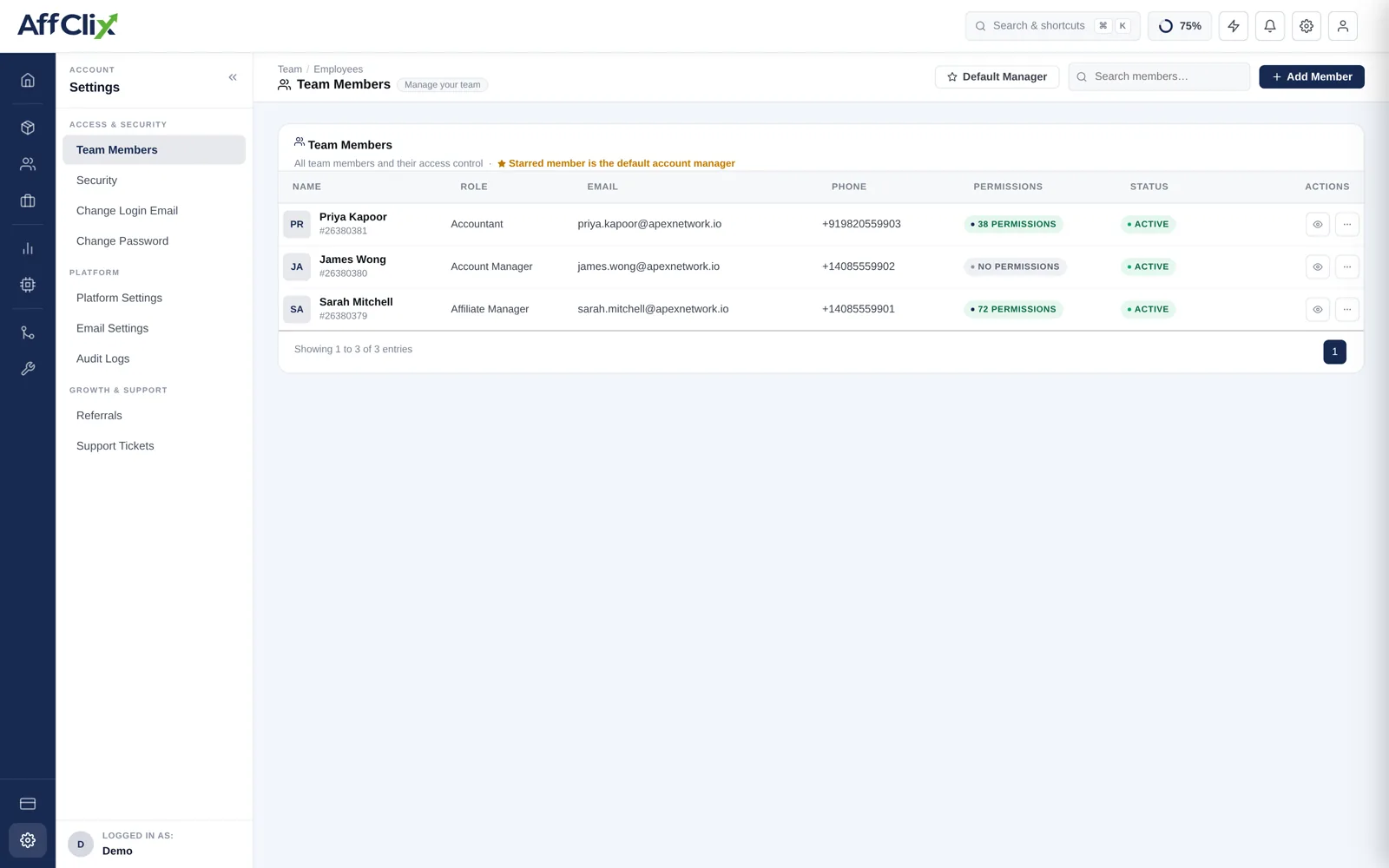Open more actions menu for Sarah Mitchell

tap(1347, 309)
